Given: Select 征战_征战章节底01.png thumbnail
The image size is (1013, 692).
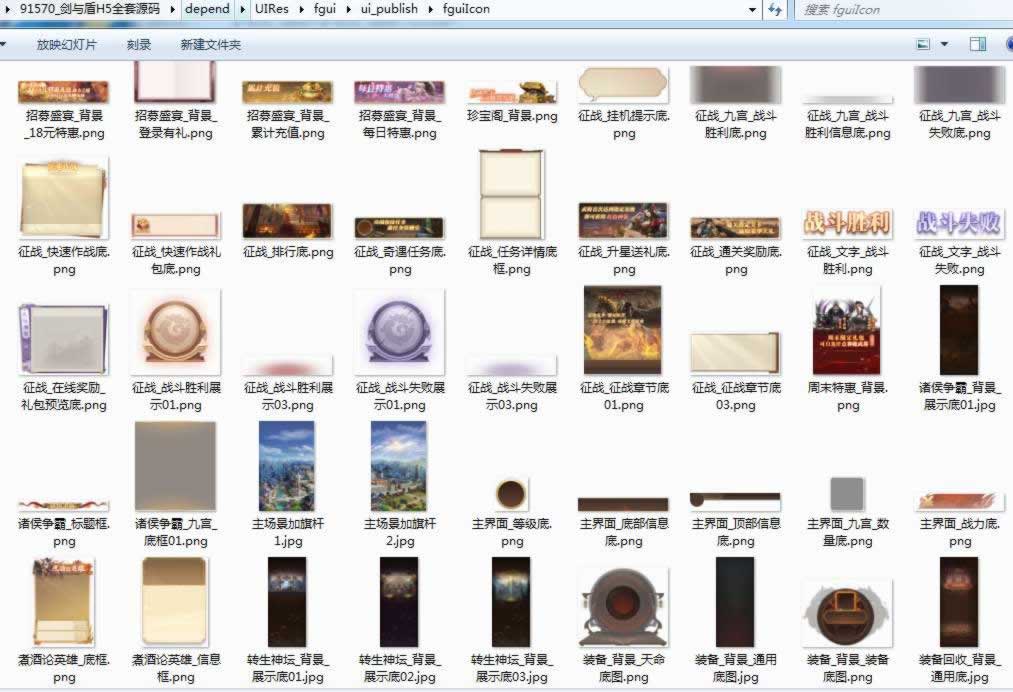Looking at the screenshot, I should (x=623, y=330).
